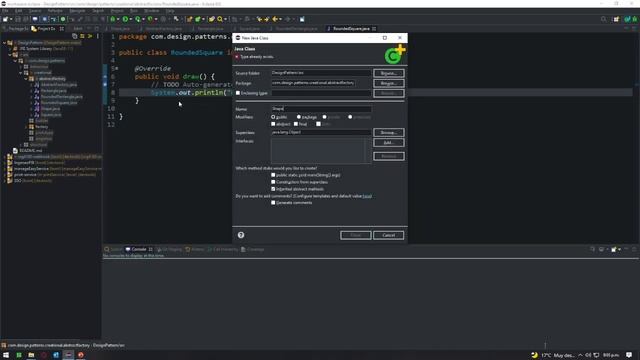Screen dimensions: 640x360
Task: Open Project Explorer view menu dots
Action: tap(98, 36)
